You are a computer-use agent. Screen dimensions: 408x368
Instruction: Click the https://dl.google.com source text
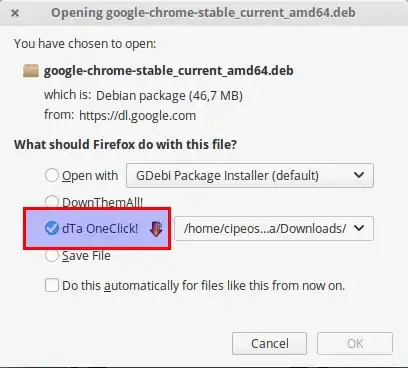point(137,116)
